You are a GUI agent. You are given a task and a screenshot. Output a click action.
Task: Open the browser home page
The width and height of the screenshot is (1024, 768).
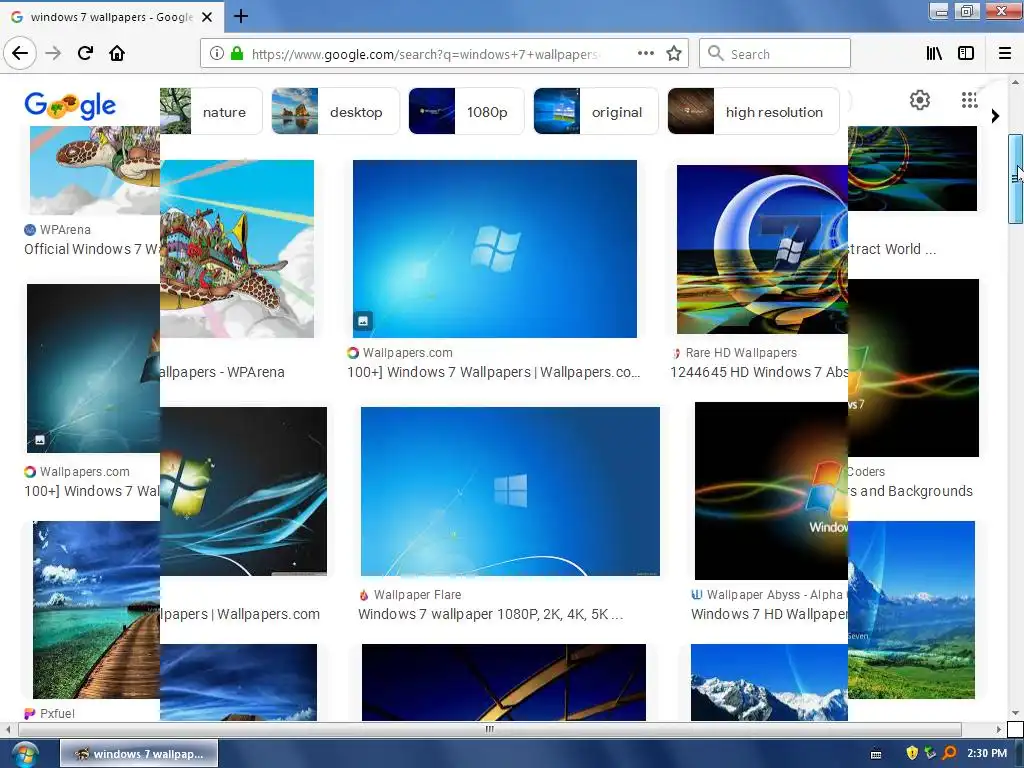(x=117, y=53)
